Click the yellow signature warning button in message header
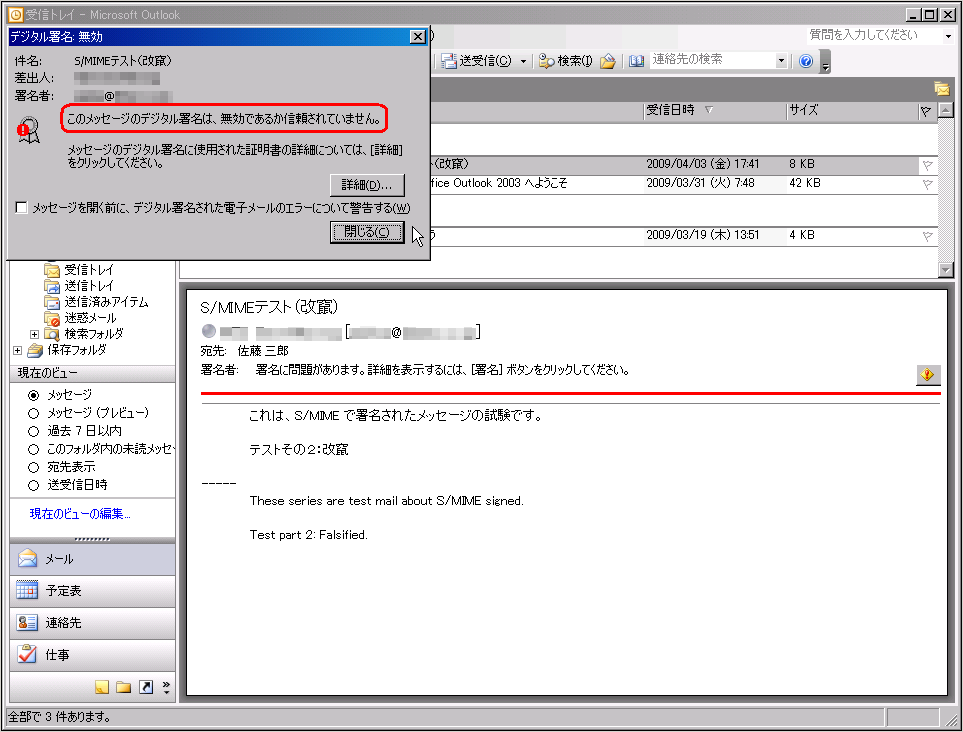963x732 pixels. (927, 375)
